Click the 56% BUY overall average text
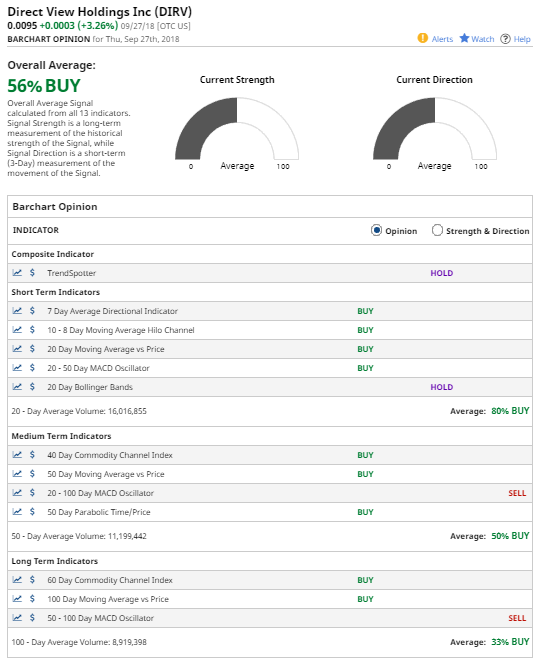 click(x=44, y=86)
